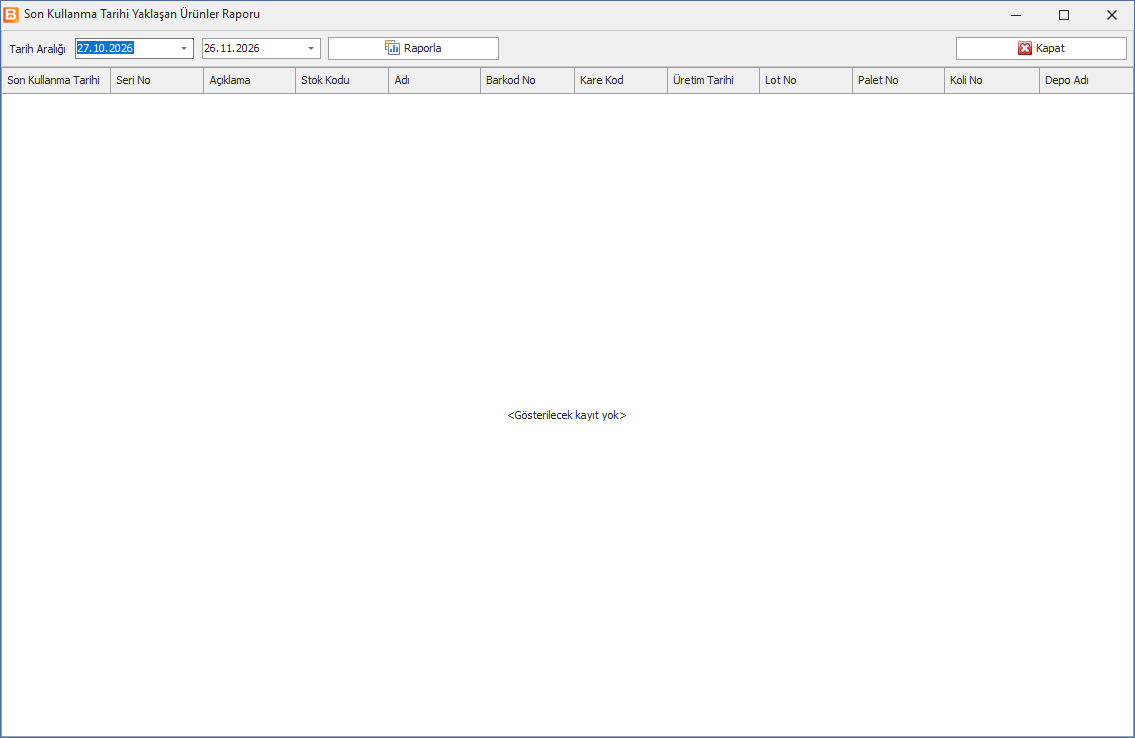The height and width of the screenshot is (738, 1135).
Task: Click the Açıklama column header
Action: (250, 80)
